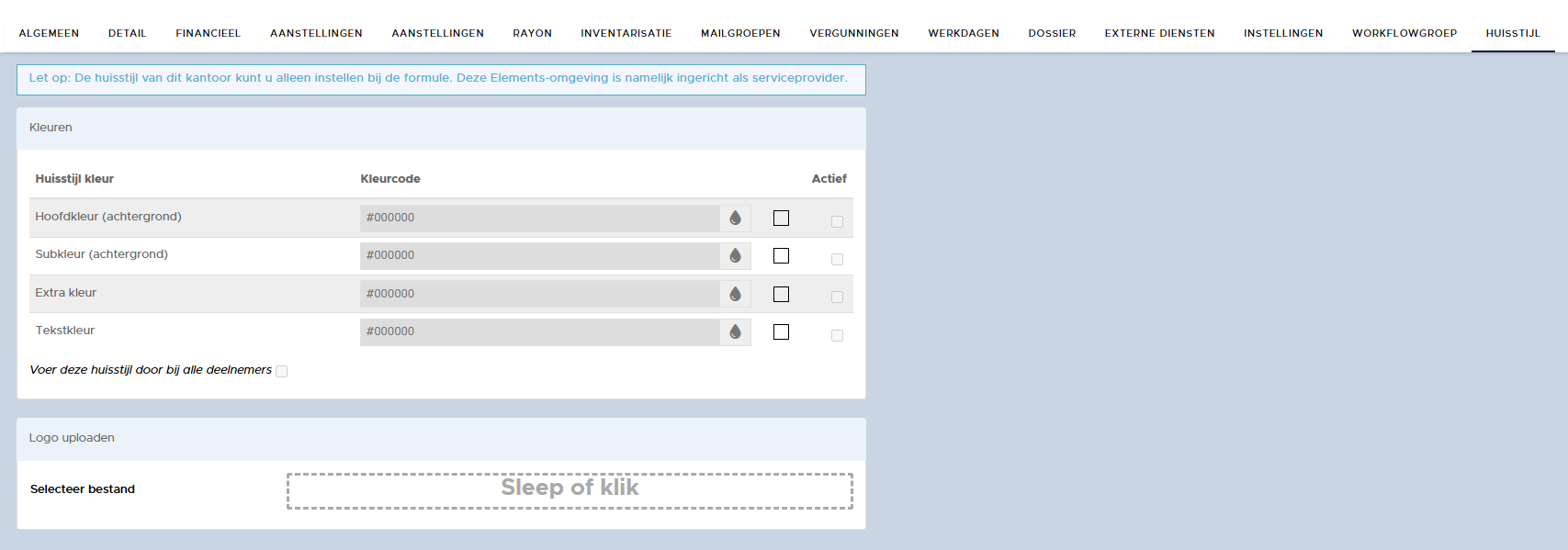Go to the Vergunningen tab
1568x550 pixels.
[x=853, y=33]
